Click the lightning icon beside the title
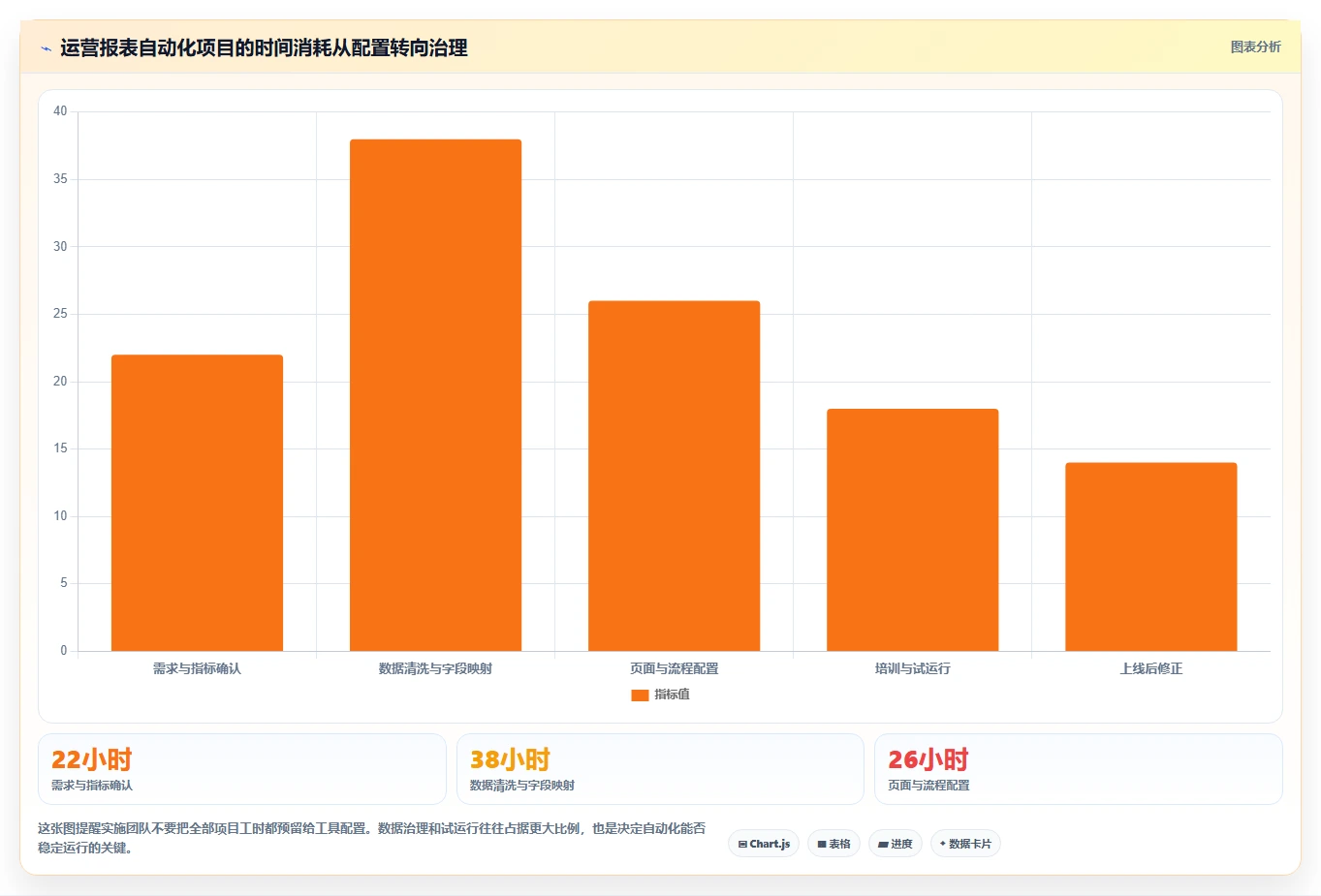Viewport: 1321px width, 896px height. point(46,48)
